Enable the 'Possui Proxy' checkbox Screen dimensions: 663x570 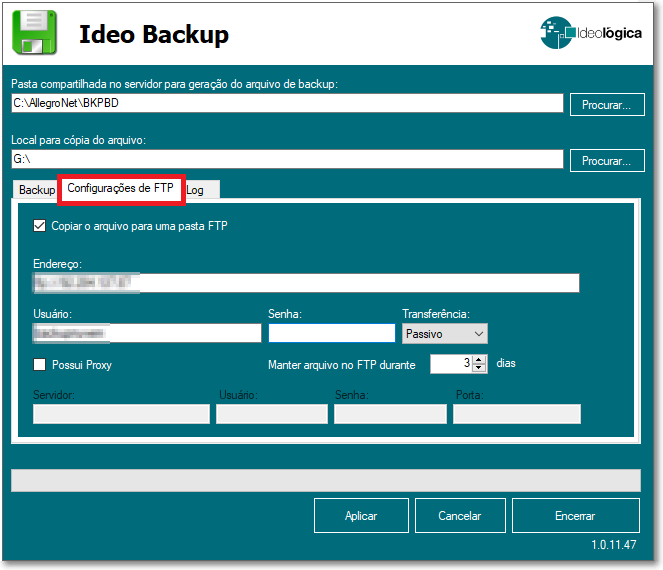(x=39, y=364)
